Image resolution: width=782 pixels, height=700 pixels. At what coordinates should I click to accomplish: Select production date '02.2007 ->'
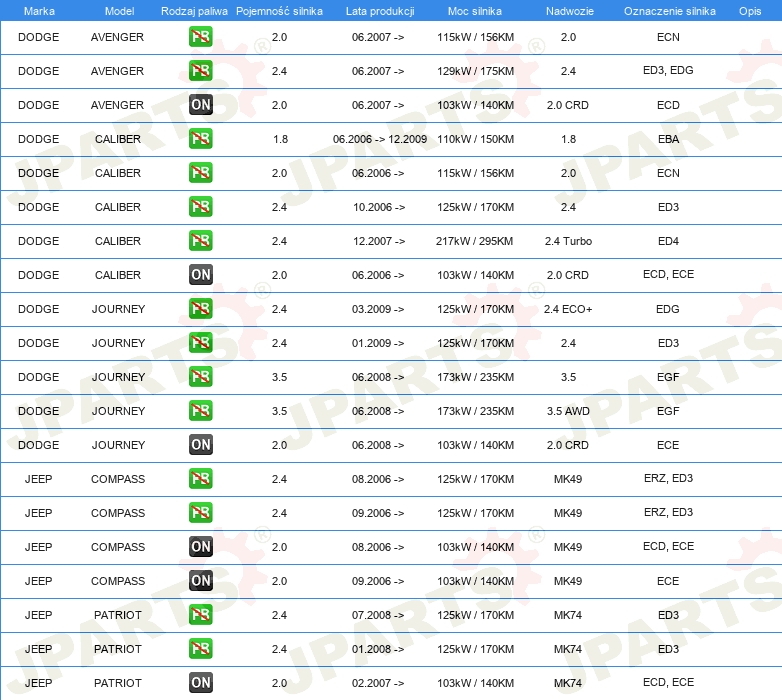coord(378,684)
